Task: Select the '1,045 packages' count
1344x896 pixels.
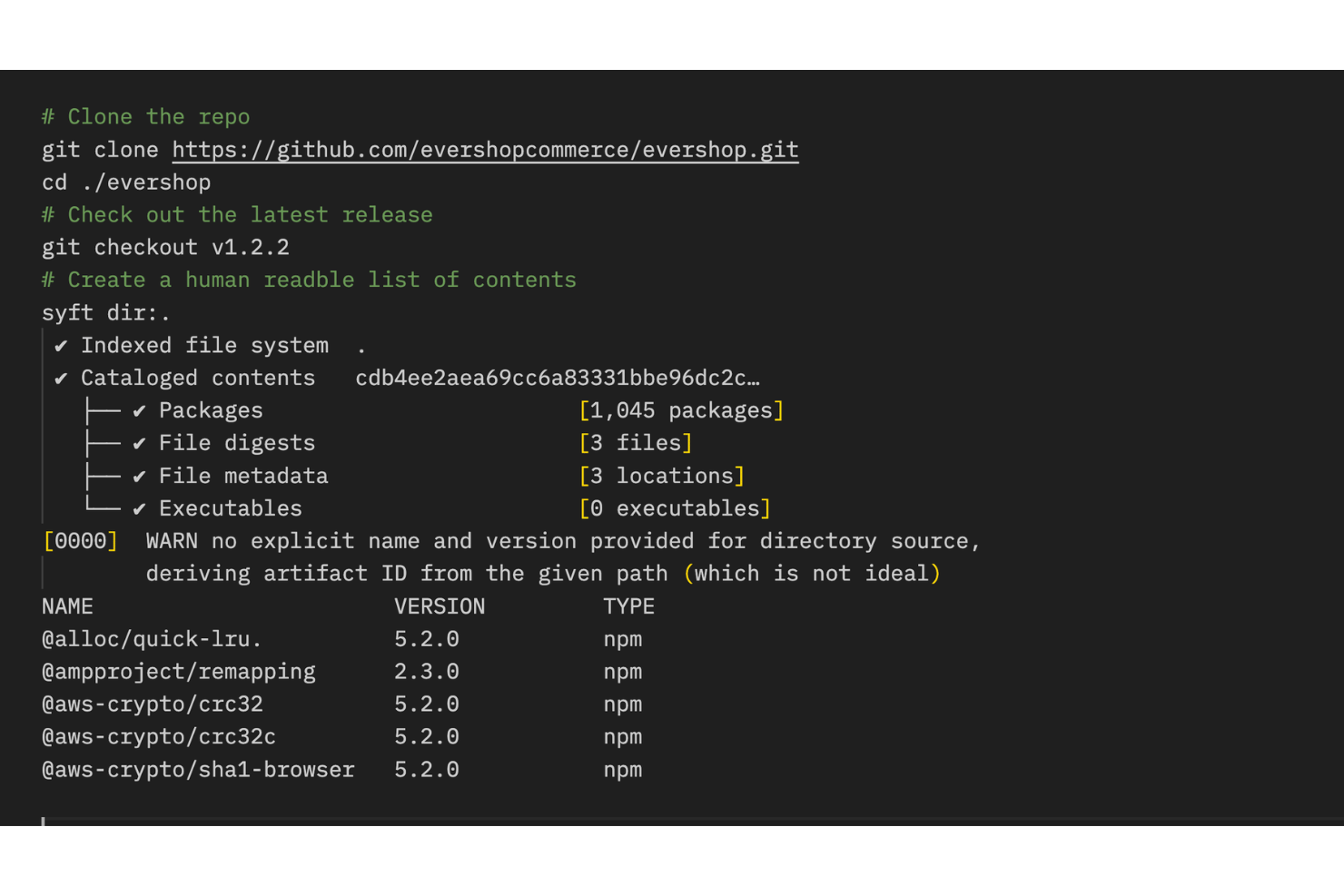Action: click(x=681, y=411)
